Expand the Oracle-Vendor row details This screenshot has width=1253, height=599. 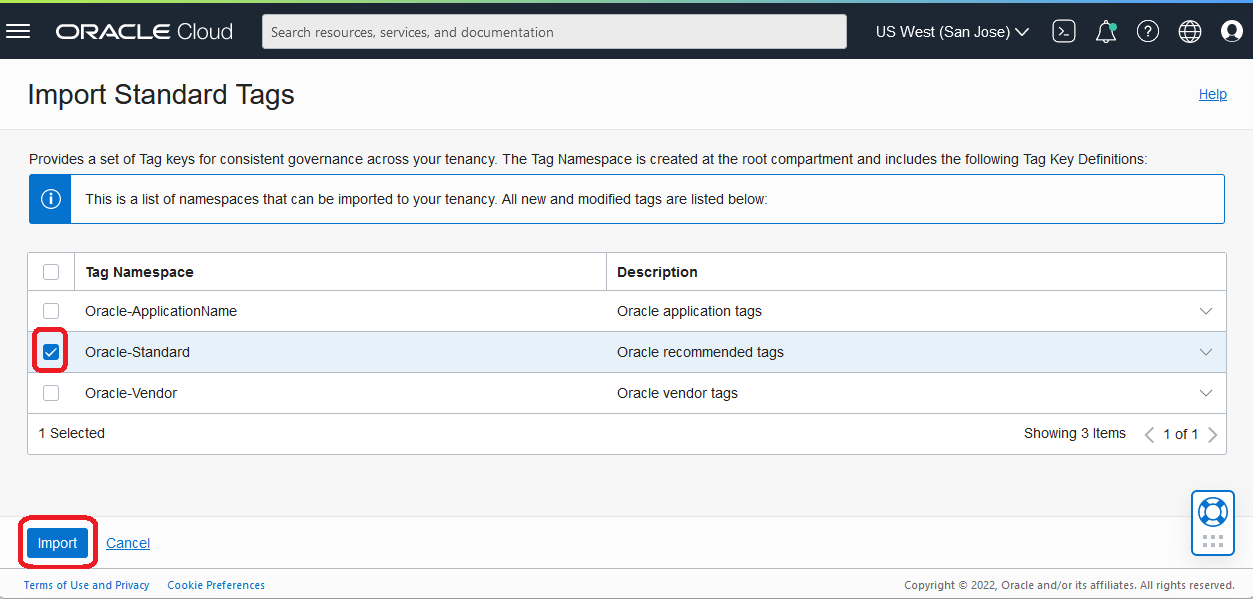(1206, 393)
